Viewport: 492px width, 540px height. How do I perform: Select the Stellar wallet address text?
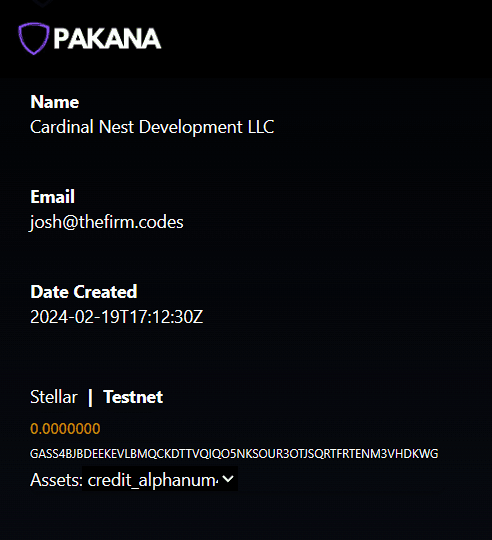click(x=234, y=454)
